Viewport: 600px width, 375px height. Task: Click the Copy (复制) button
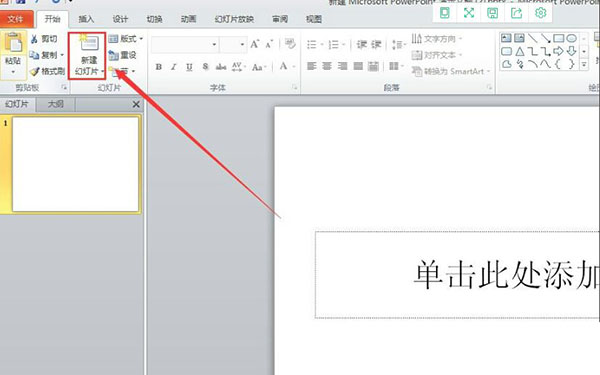click(x=46, y=55)
